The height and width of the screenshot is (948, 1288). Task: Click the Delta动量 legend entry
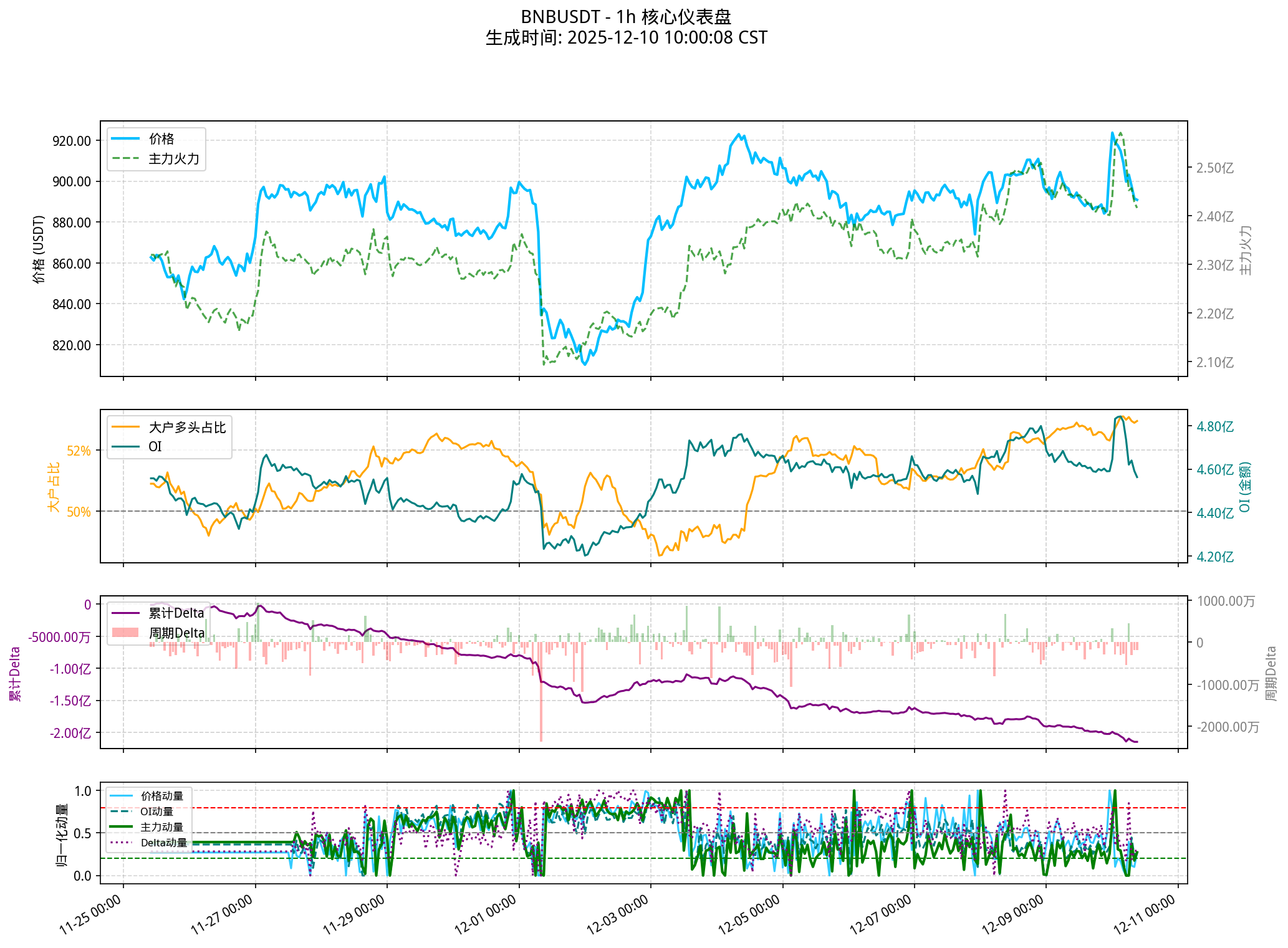(x=164, y=843)
